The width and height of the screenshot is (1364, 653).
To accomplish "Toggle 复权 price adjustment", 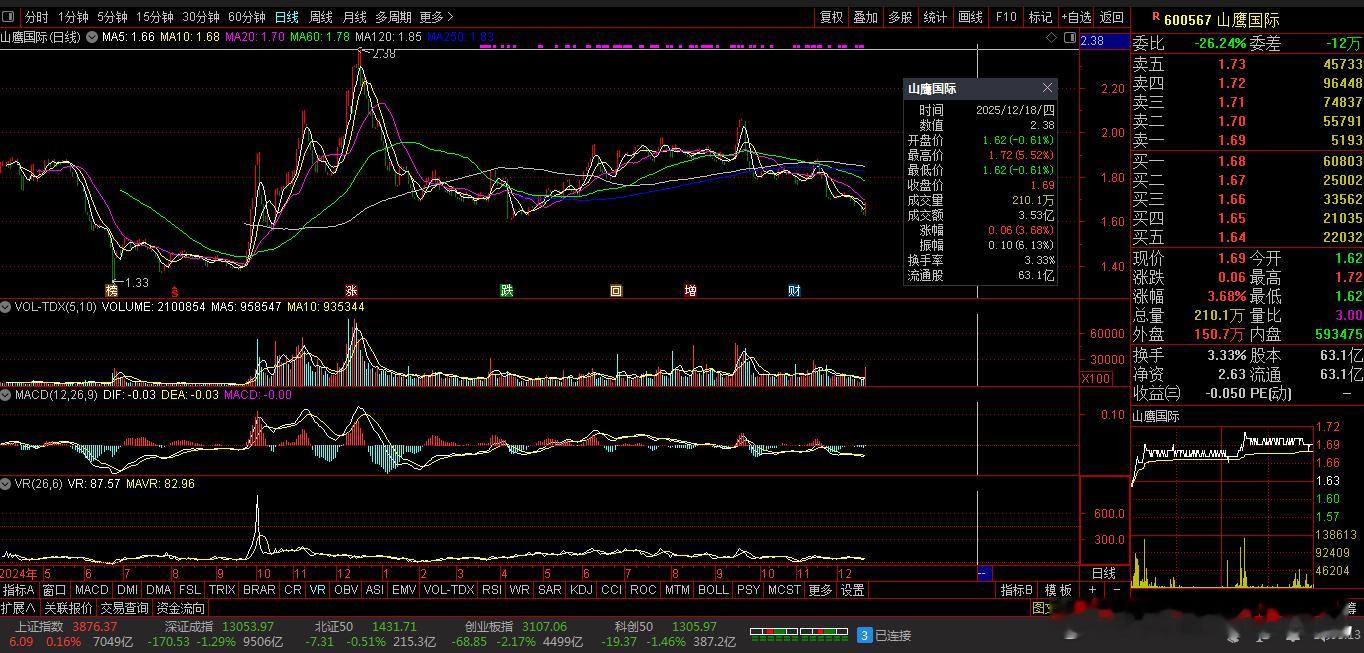I will tap(831, 17).
